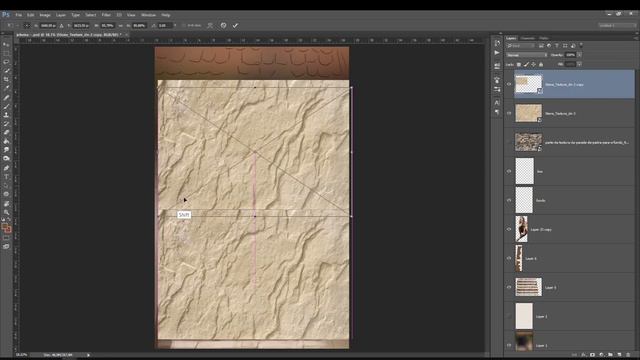Open the status bar arrow menu

88,355
